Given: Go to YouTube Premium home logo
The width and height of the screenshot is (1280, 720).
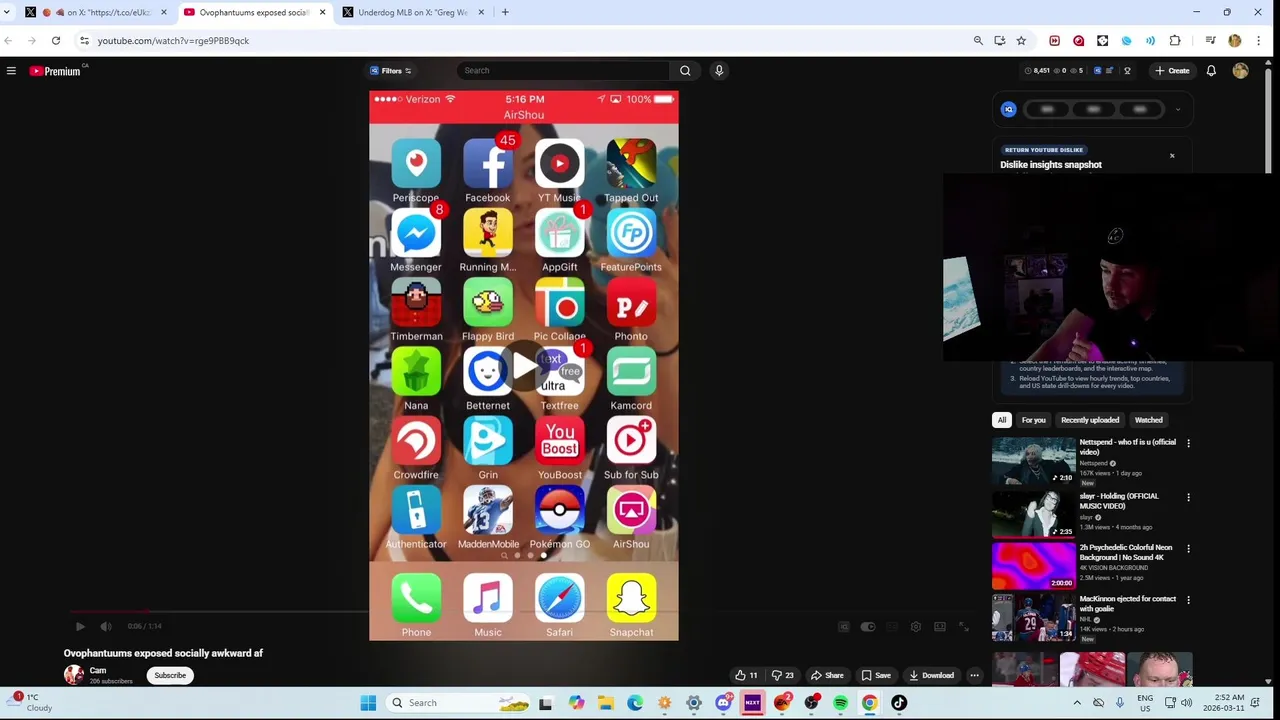Looking at the screenshot, I should tap(55, 71).
